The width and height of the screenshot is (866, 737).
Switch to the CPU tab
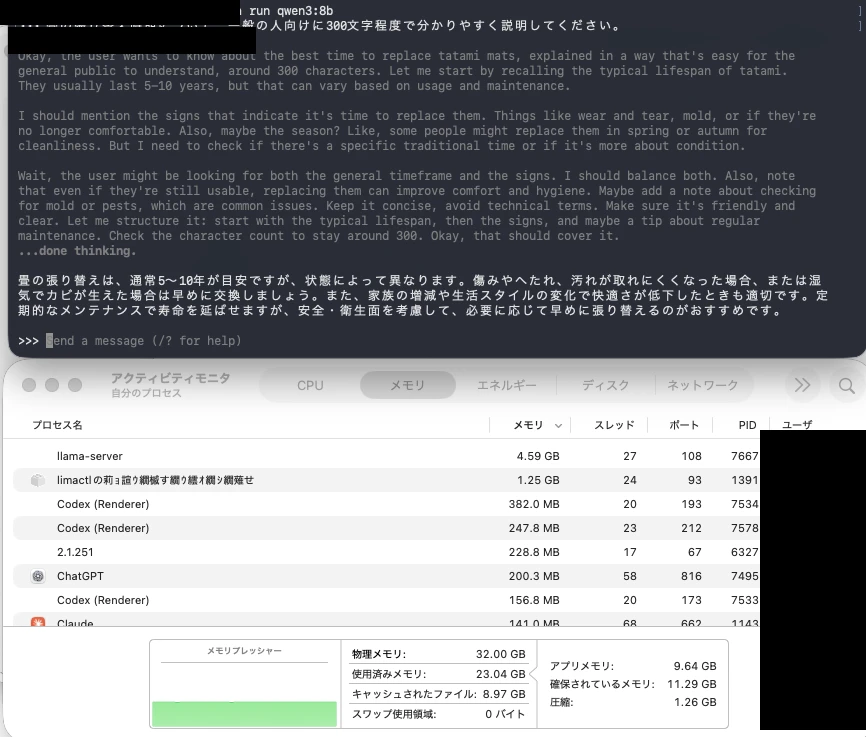click(310, 385)
